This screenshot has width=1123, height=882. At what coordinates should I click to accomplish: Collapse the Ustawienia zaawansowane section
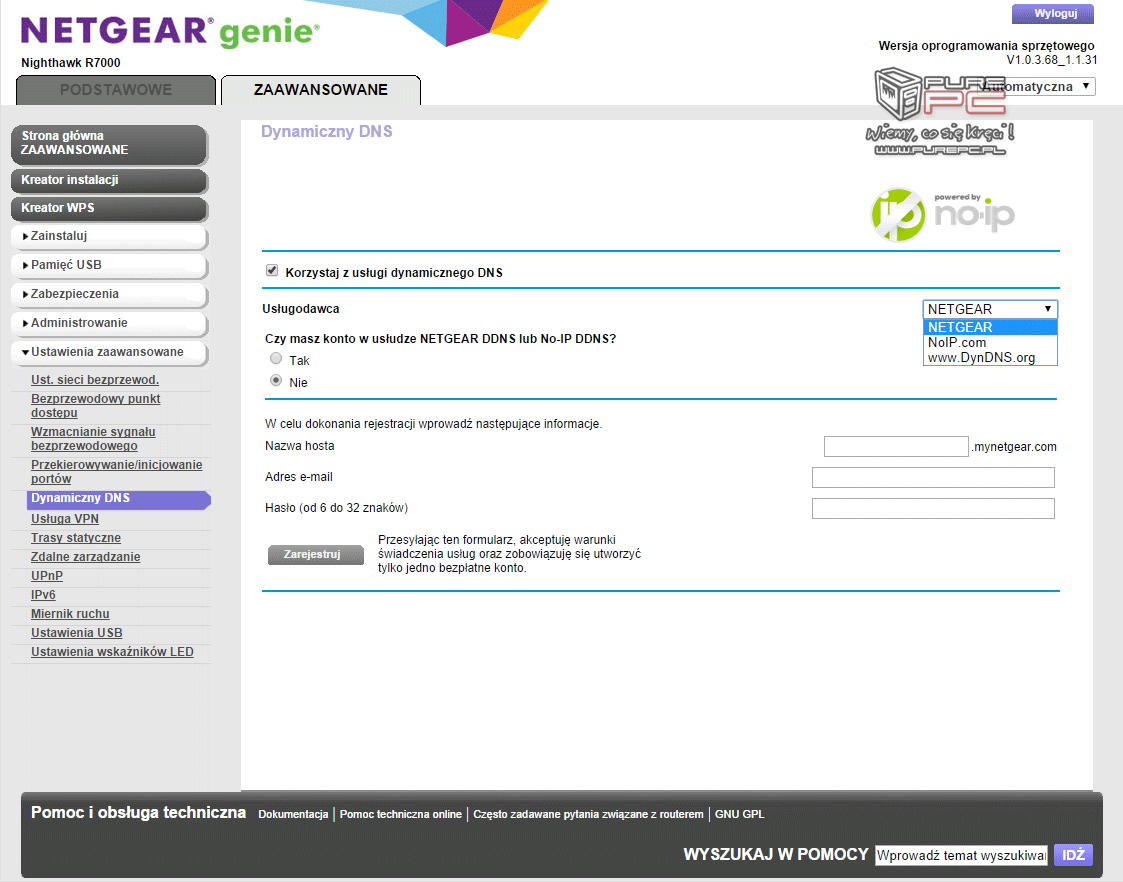[109, 352]
